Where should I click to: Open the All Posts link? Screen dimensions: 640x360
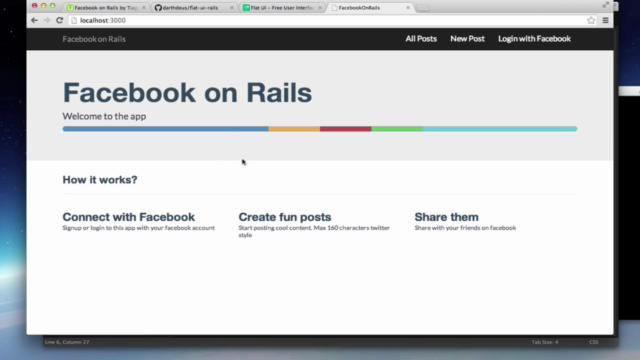point(421,39)
